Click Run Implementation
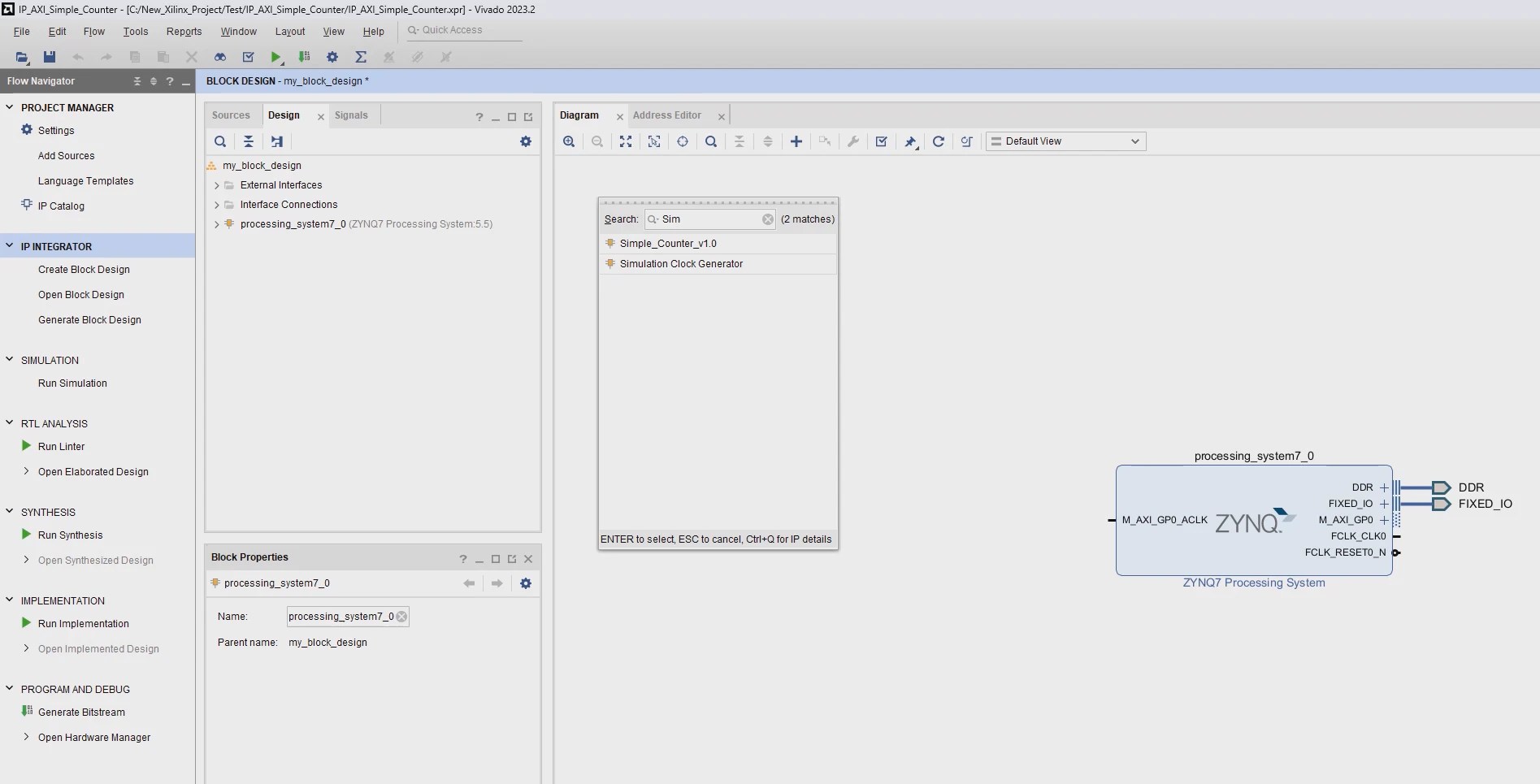1540x784 pixels. pos(83,624)
